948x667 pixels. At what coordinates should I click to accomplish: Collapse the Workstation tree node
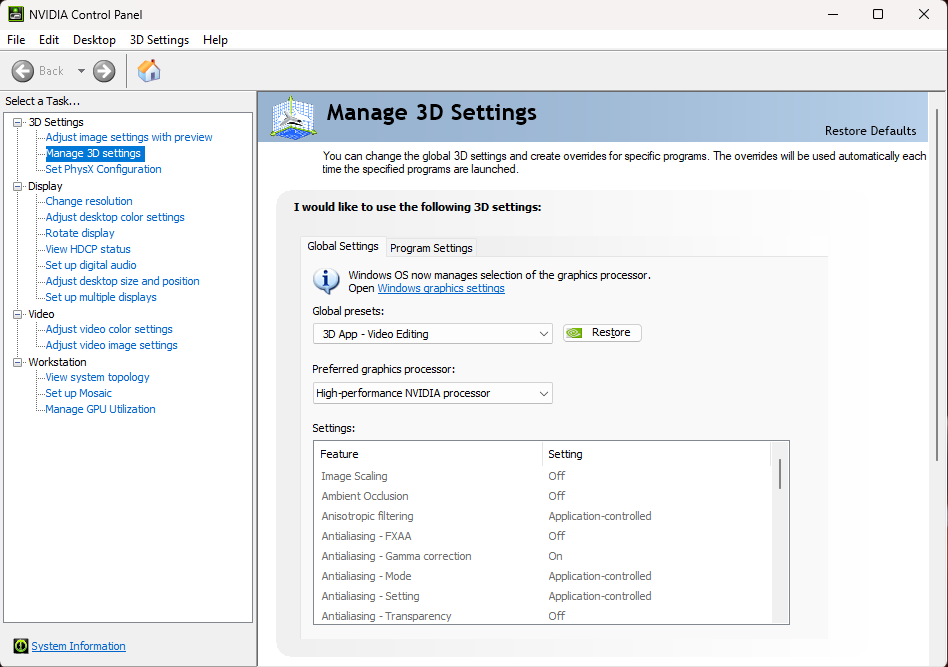pyautogui.click(x=18, y=362)
